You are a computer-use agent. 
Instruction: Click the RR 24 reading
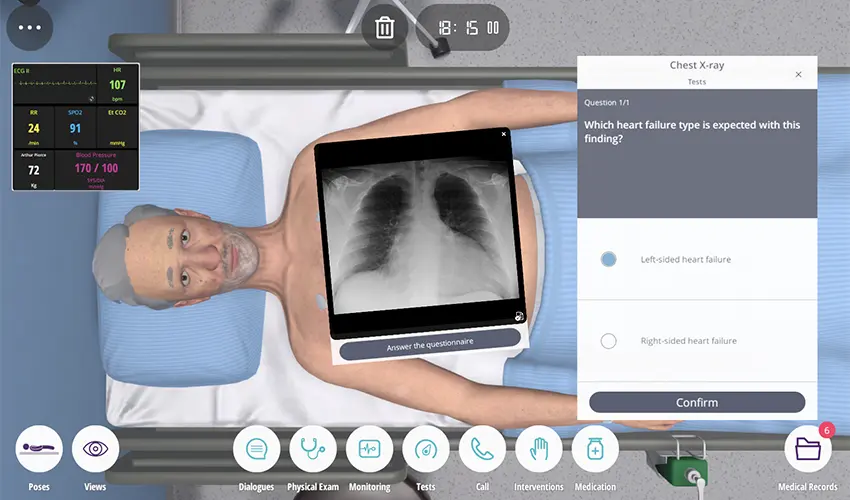pos(34,128)
